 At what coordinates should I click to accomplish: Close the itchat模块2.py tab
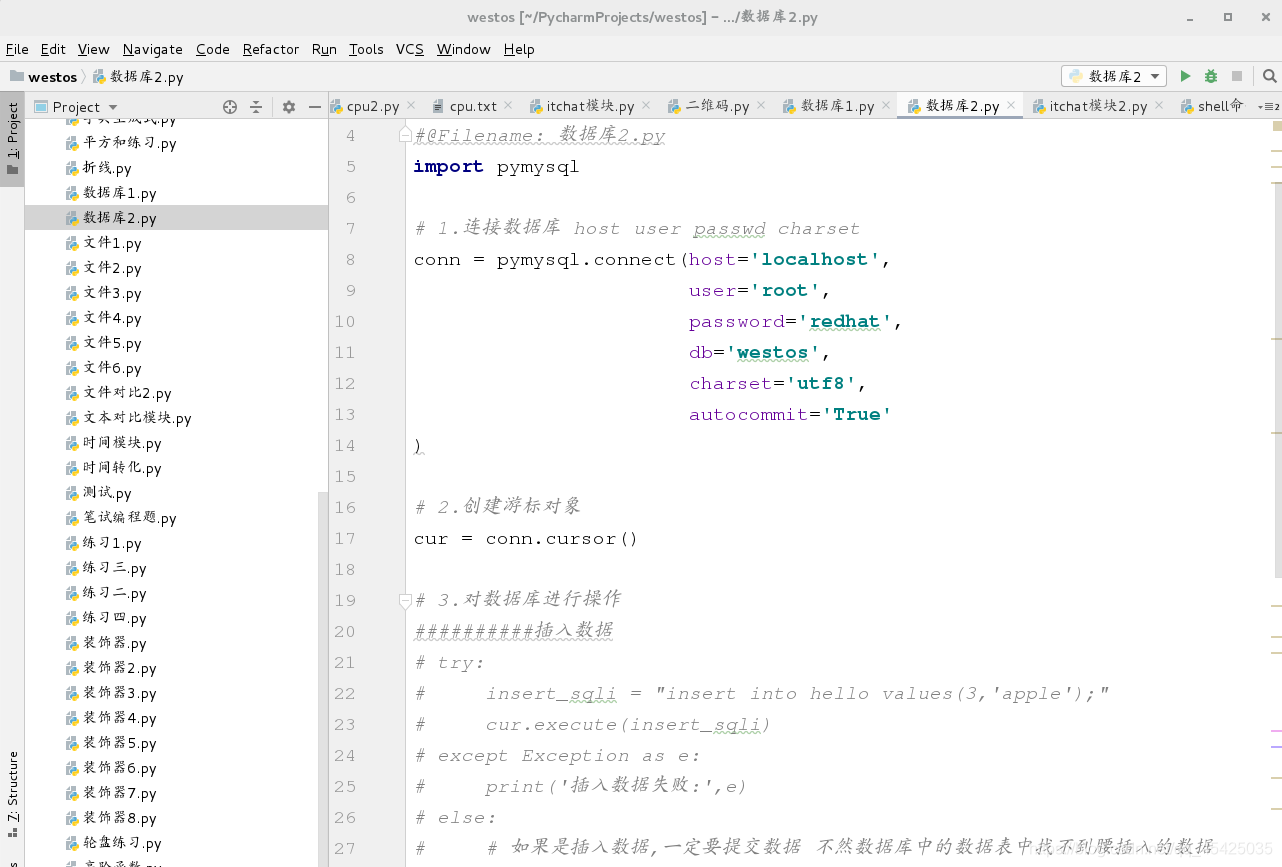tap(1159, 104)
